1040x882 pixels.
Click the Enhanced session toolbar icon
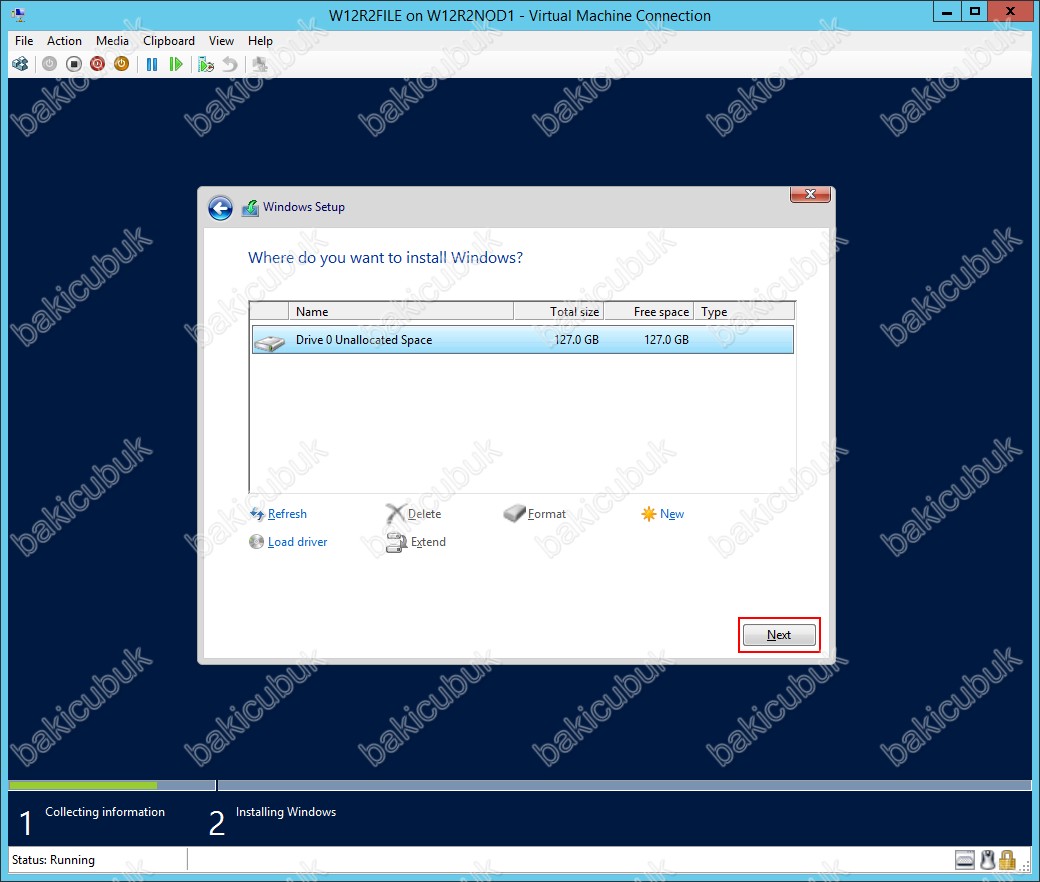coord(260,64)
